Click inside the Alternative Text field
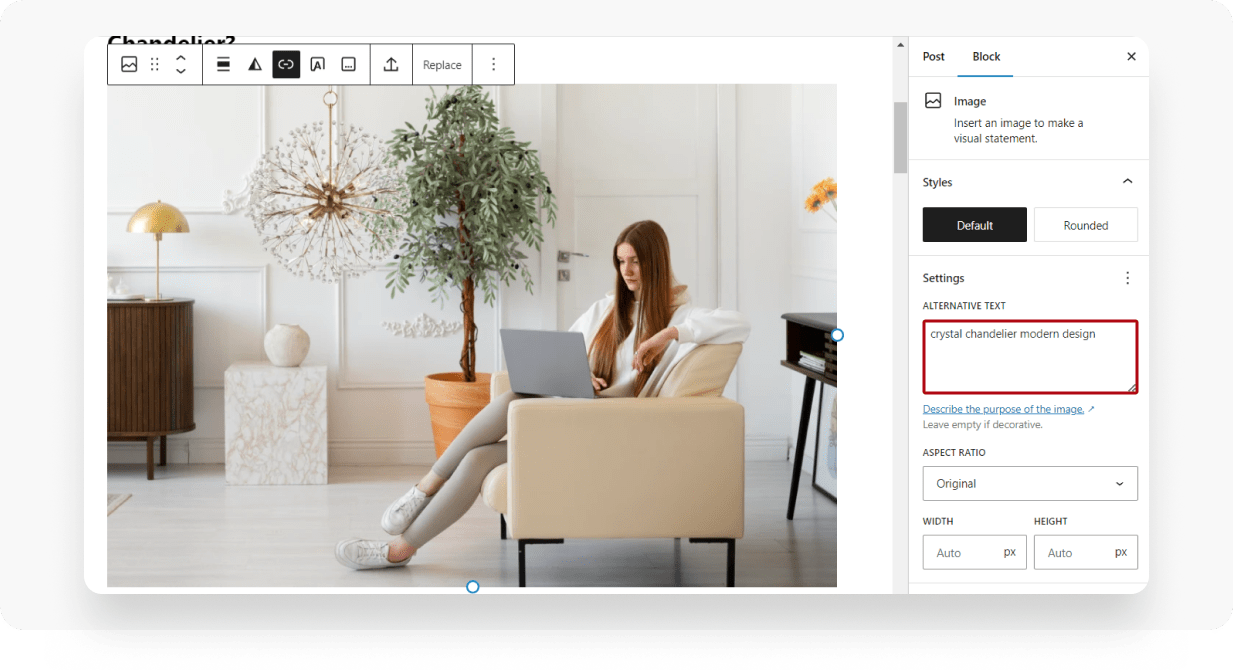 1030,356
